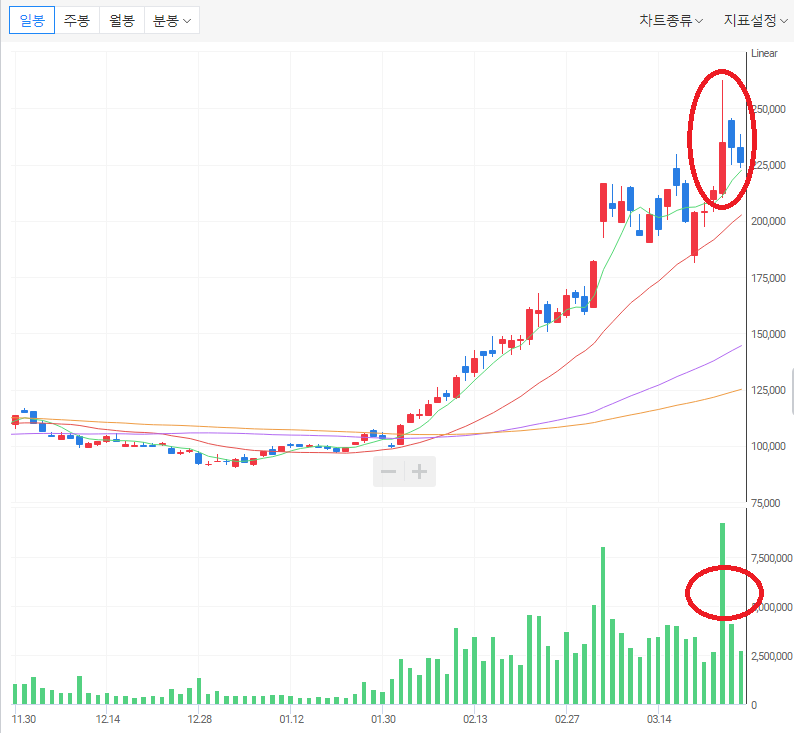The width and height of the screenshot is (794, 733).
Task: Click the 7,500,000 volume axis label
Action: 772,558
